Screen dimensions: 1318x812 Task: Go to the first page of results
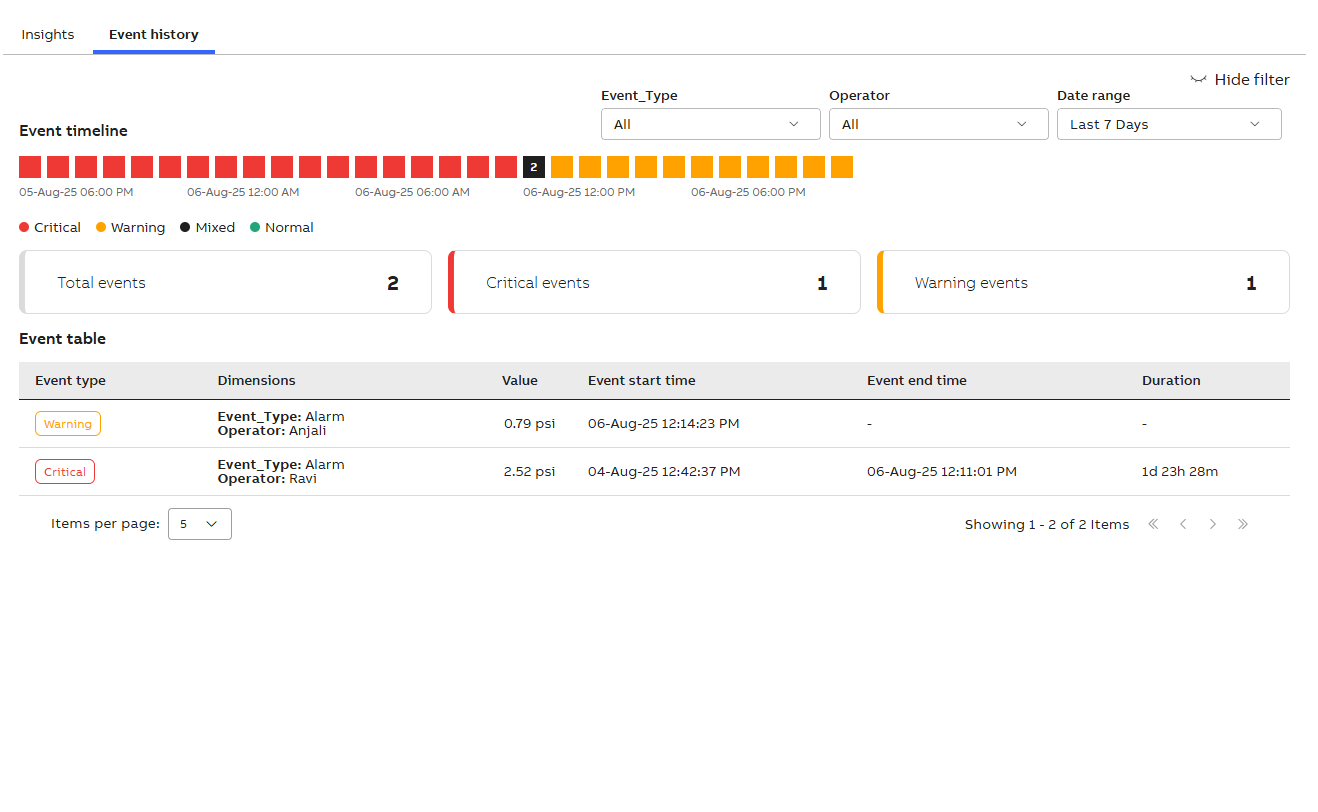pyautogui.click(x=1153, y=524)
